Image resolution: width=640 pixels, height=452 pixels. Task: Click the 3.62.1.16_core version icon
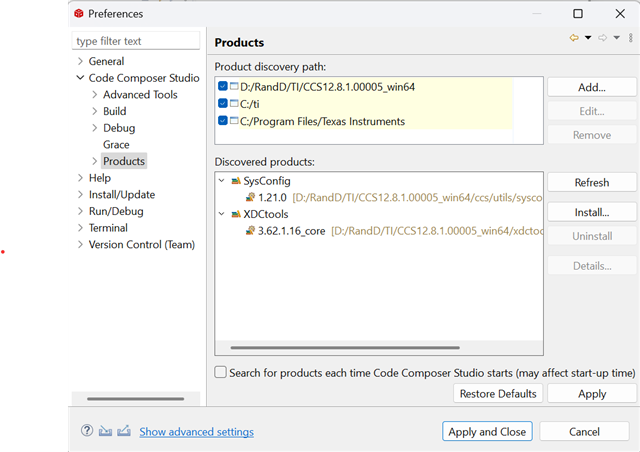point(250,231)
